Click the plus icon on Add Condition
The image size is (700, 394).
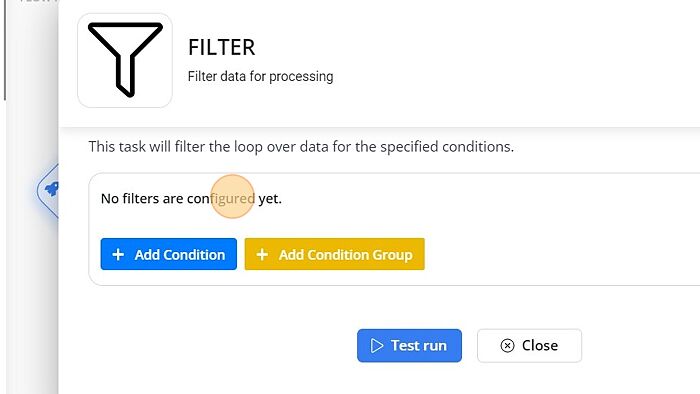click(x=118, y=254)
